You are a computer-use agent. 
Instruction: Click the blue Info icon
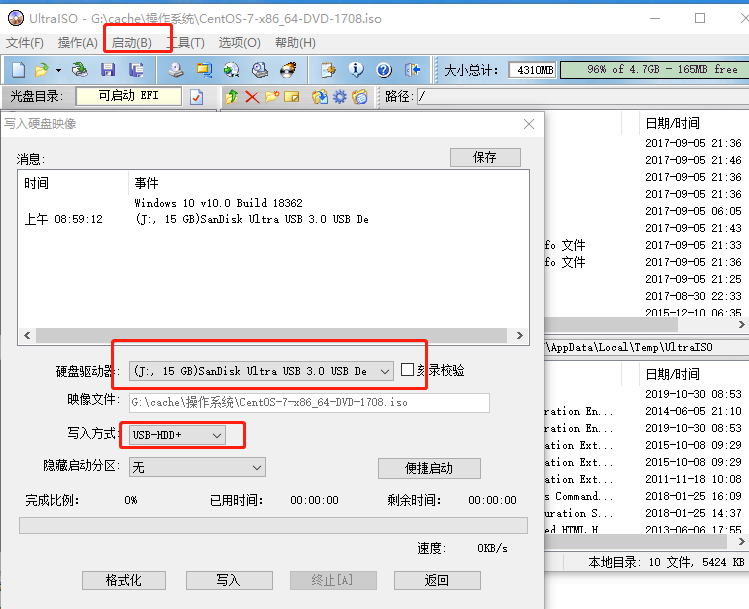tap(356, 70)
